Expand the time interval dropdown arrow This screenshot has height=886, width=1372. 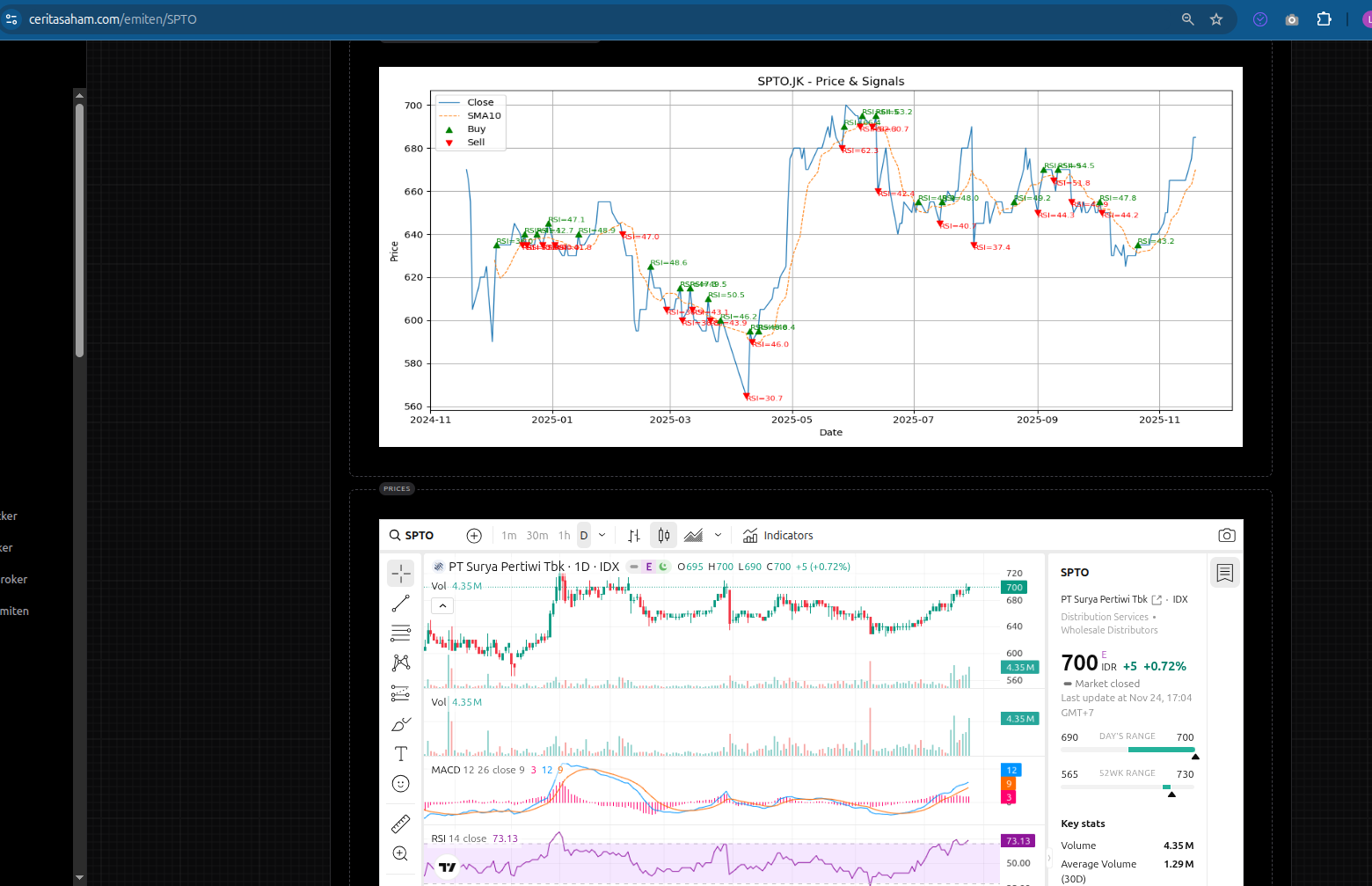(x=602, y=535)
